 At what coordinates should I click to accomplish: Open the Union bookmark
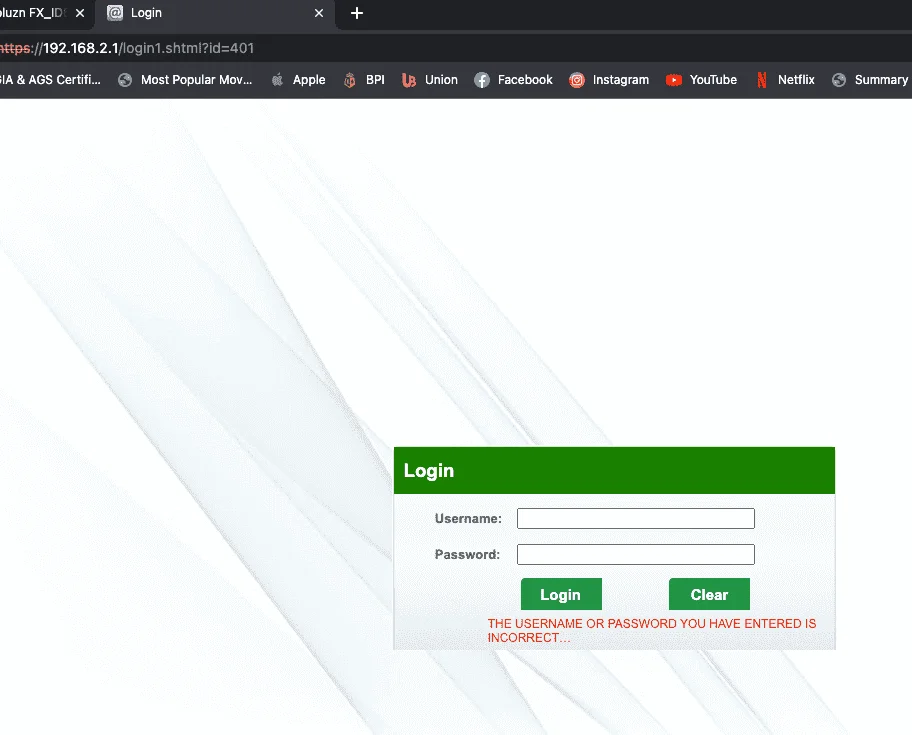click(430, 80)
